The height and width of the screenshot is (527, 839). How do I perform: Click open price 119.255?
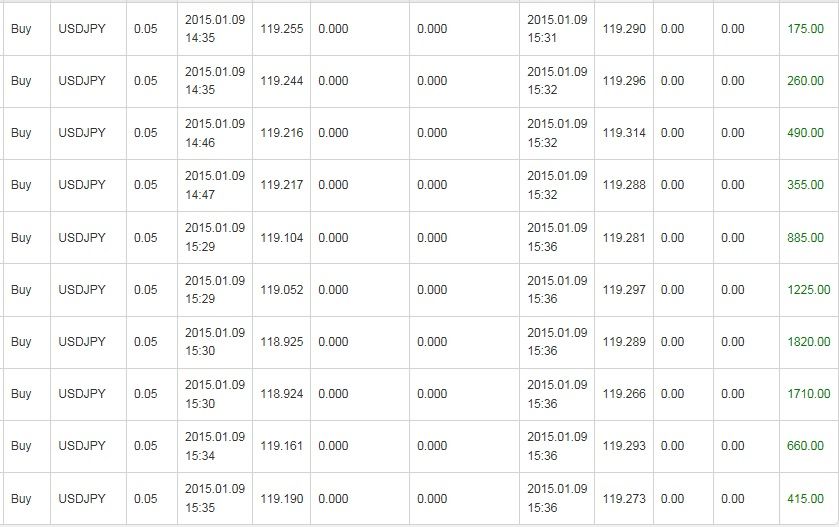(281, 29)
